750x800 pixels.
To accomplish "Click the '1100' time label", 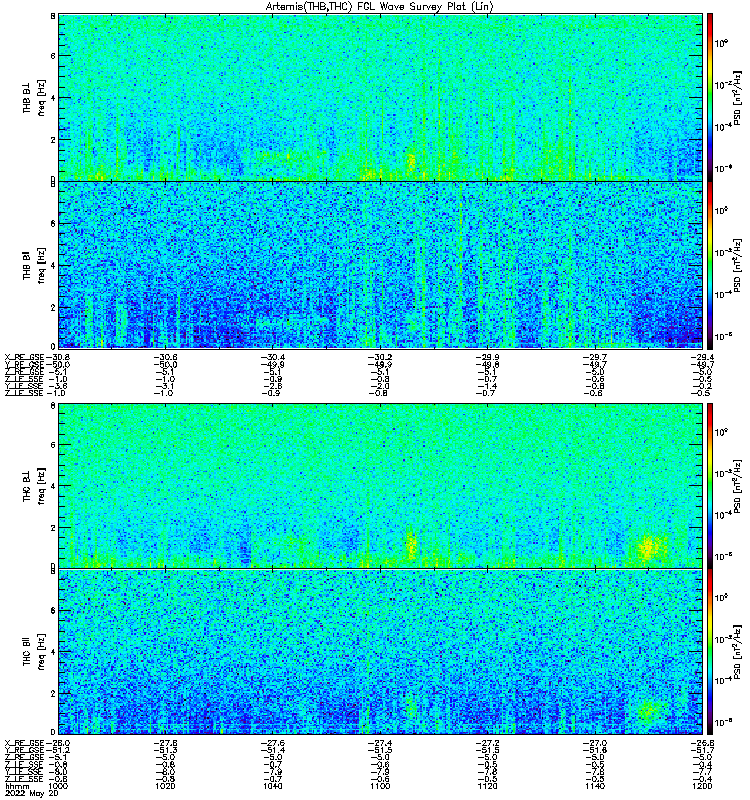I will pyautogui.click(x=380, y=786).
